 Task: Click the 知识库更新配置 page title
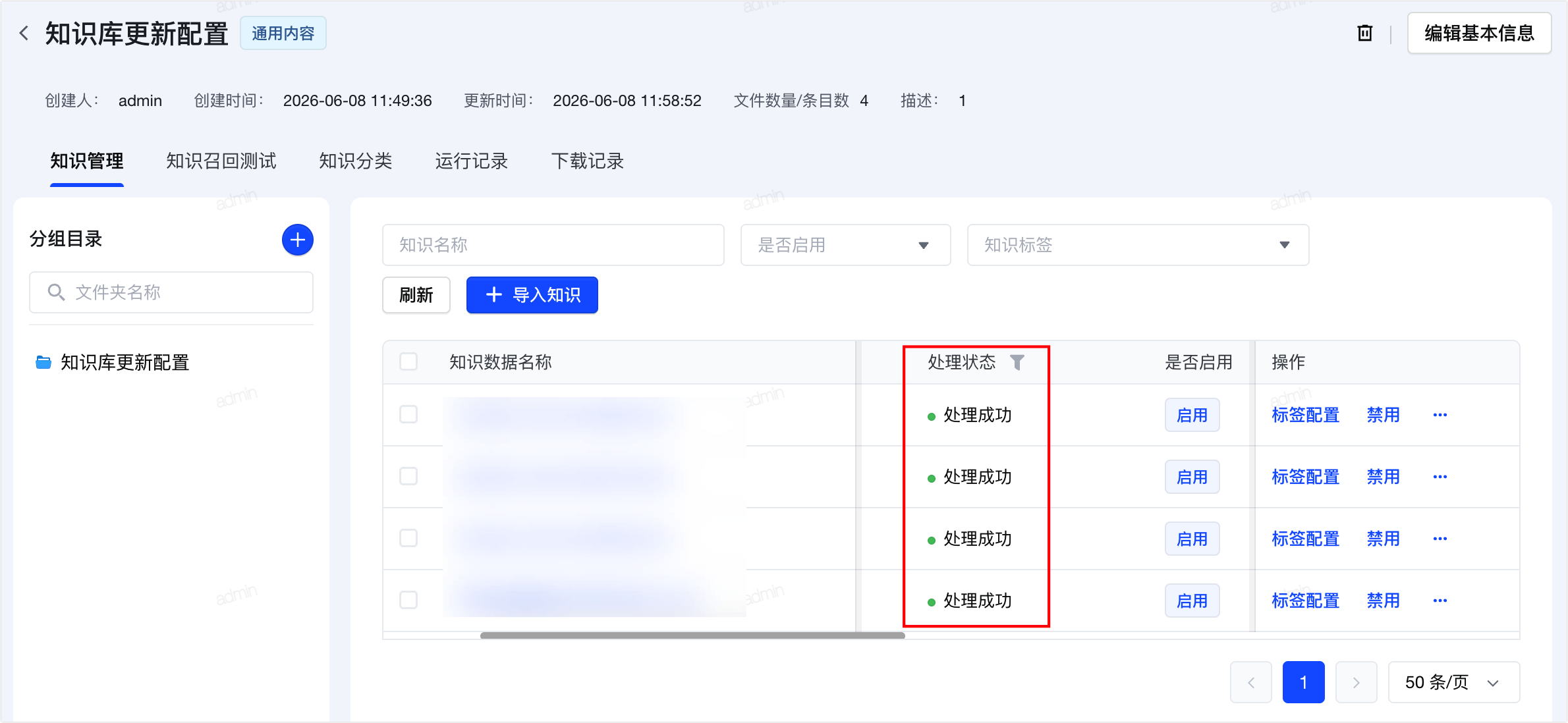click(136, 34)
